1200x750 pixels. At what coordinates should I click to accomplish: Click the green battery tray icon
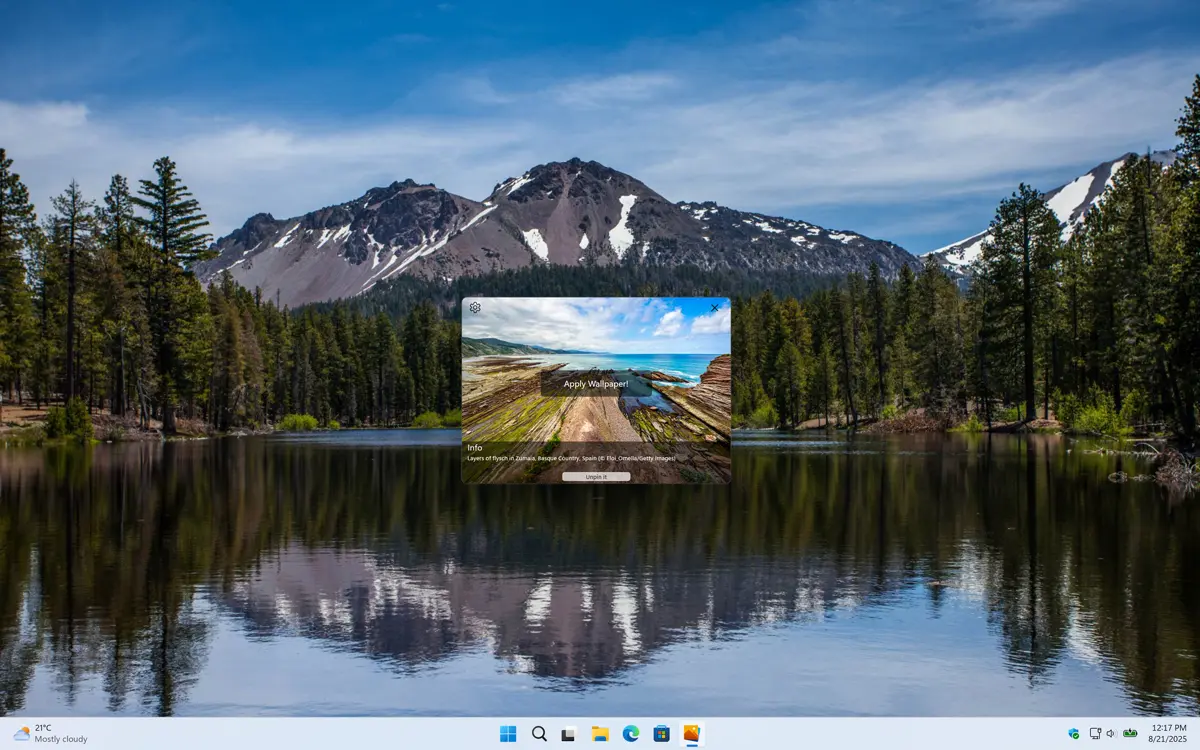(x=1130, y=734)
